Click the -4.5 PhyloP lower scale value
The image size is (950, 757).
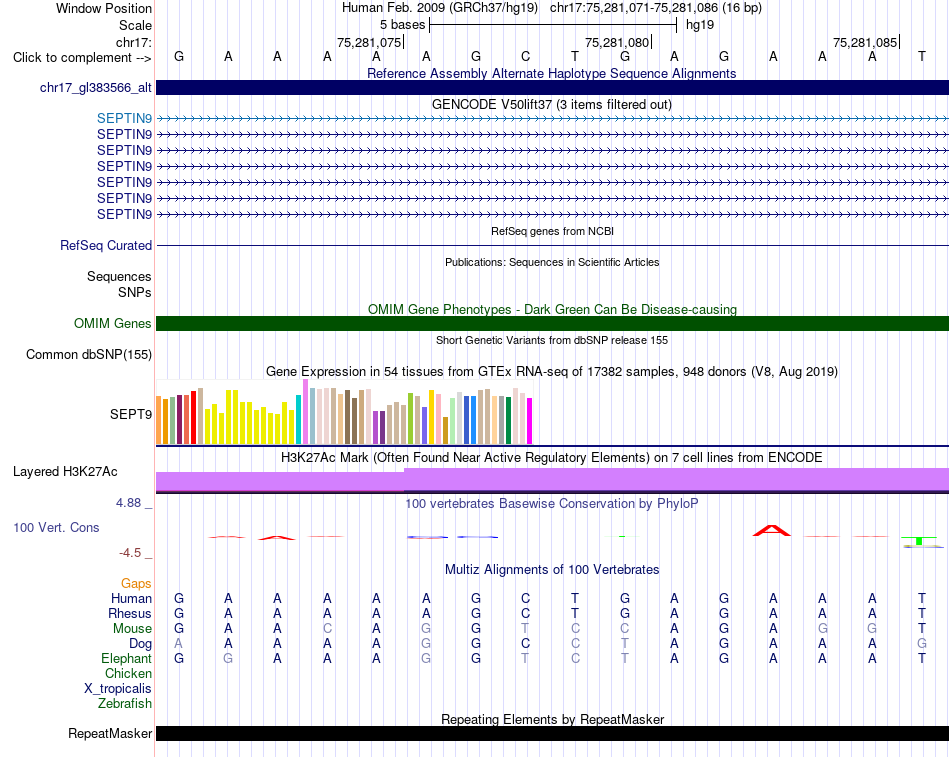tap(130, 553)
